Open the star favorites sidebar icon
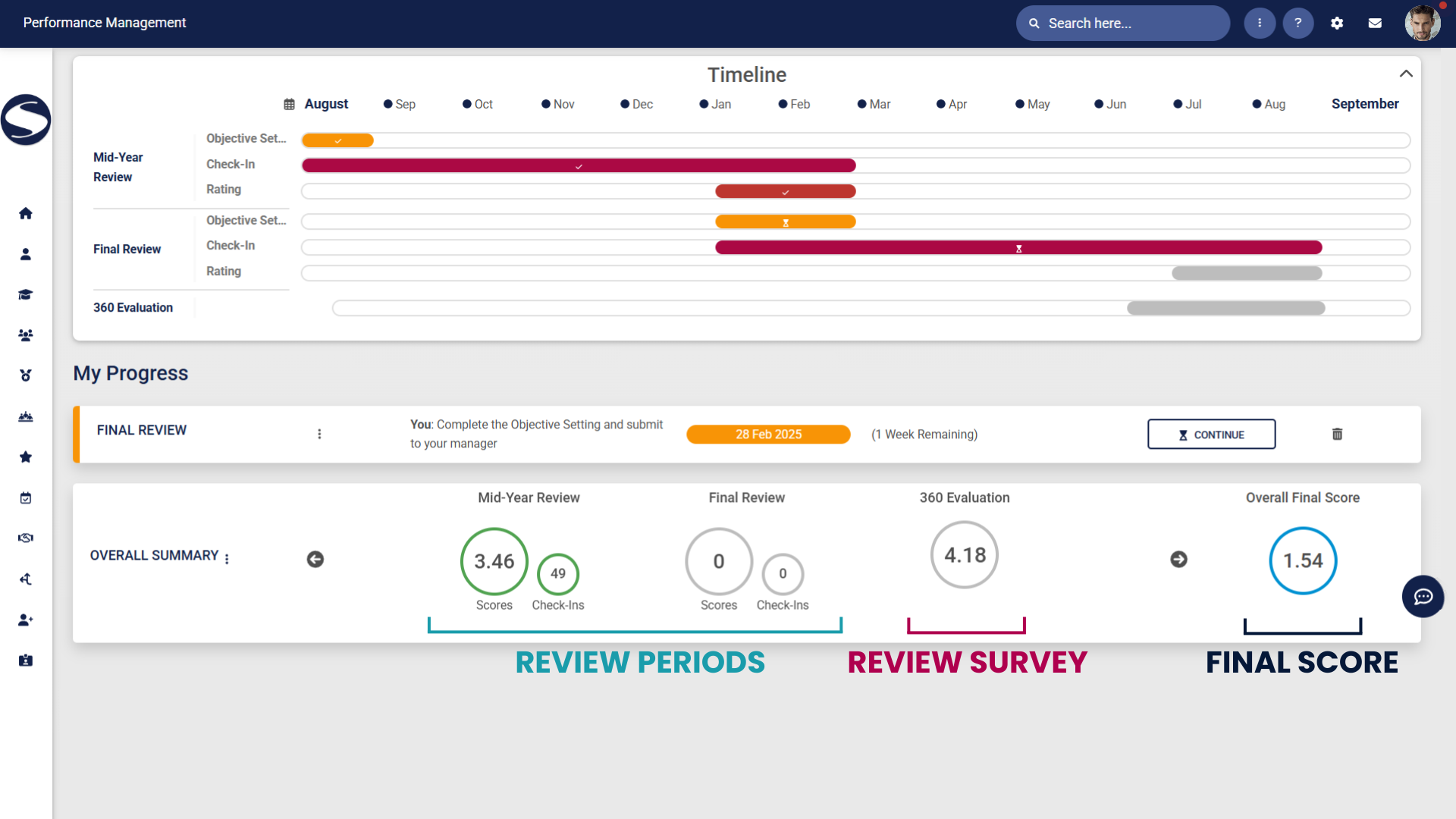 (26, 457)
